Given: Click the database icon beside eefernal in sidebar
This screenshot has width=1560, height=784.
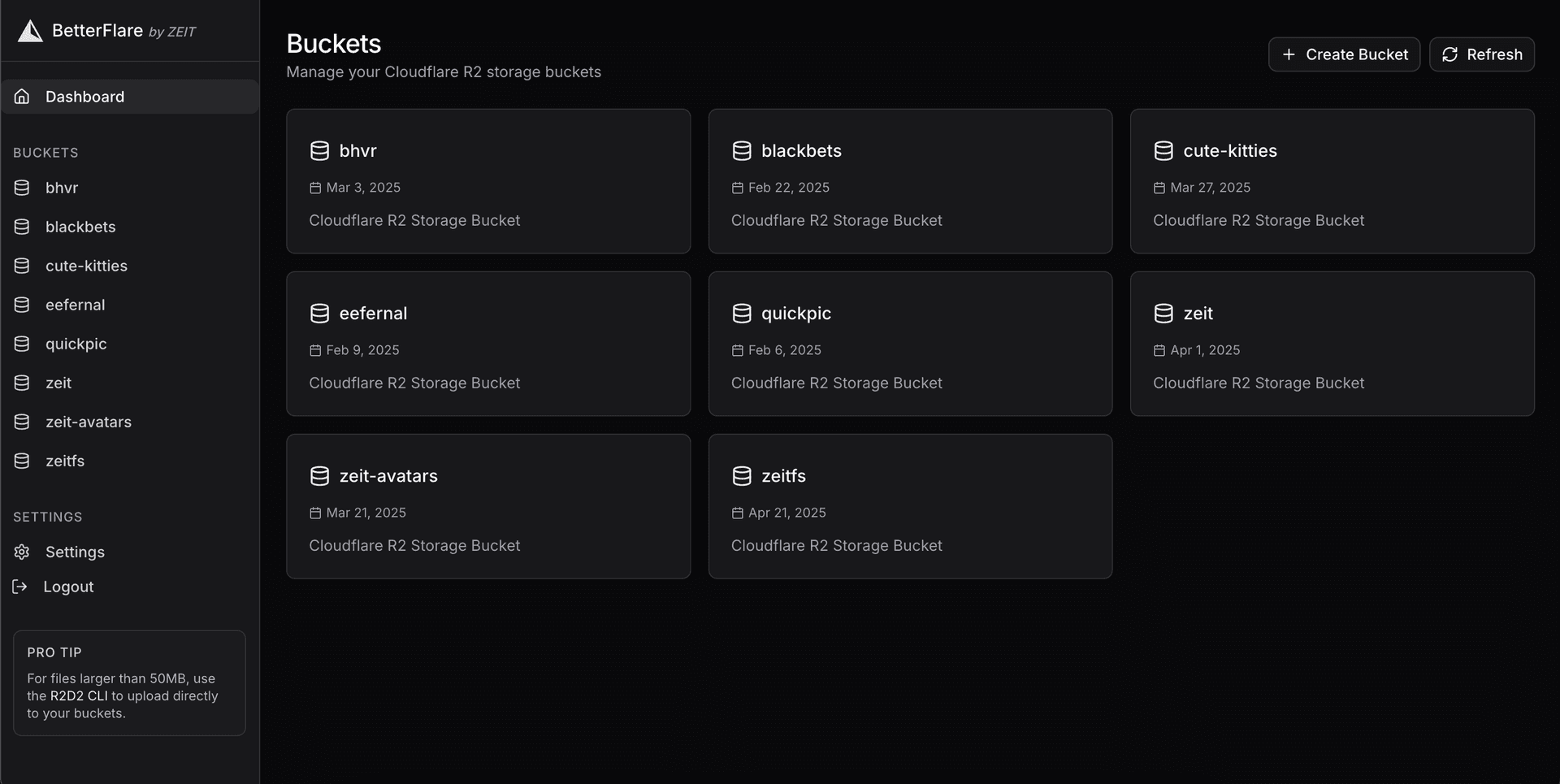Looking at the screenshot, I should tap(22, 305).
